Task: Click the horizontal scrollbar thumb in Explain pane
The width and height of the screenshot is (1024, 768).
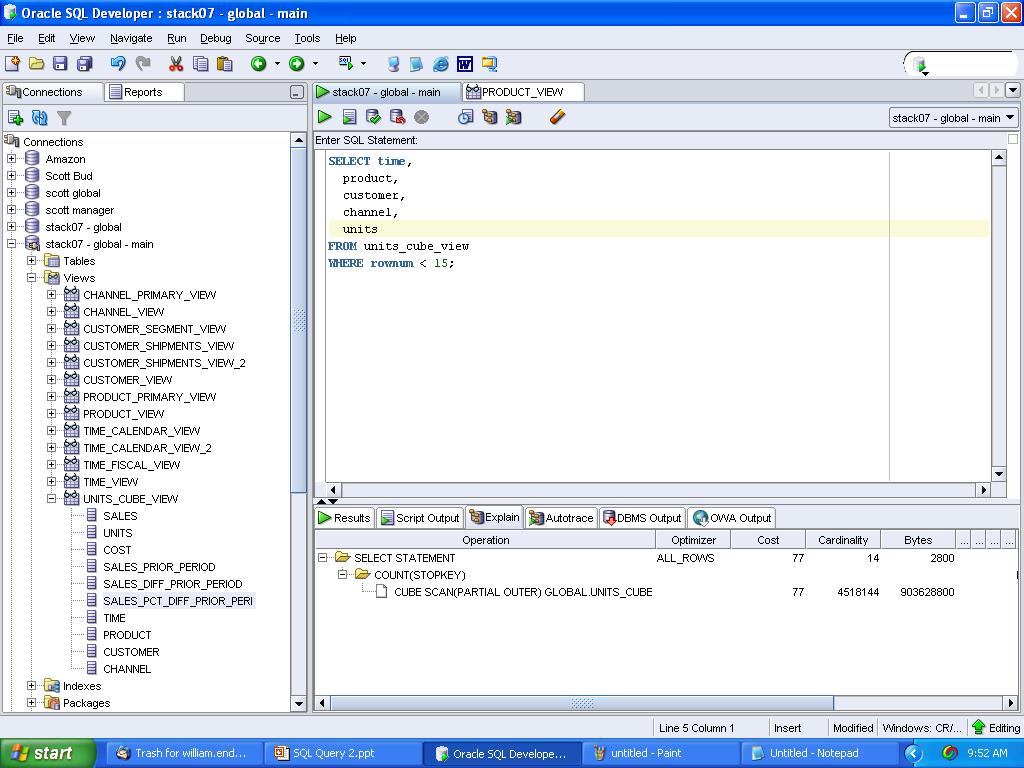Action: click(x=583, y=703)
